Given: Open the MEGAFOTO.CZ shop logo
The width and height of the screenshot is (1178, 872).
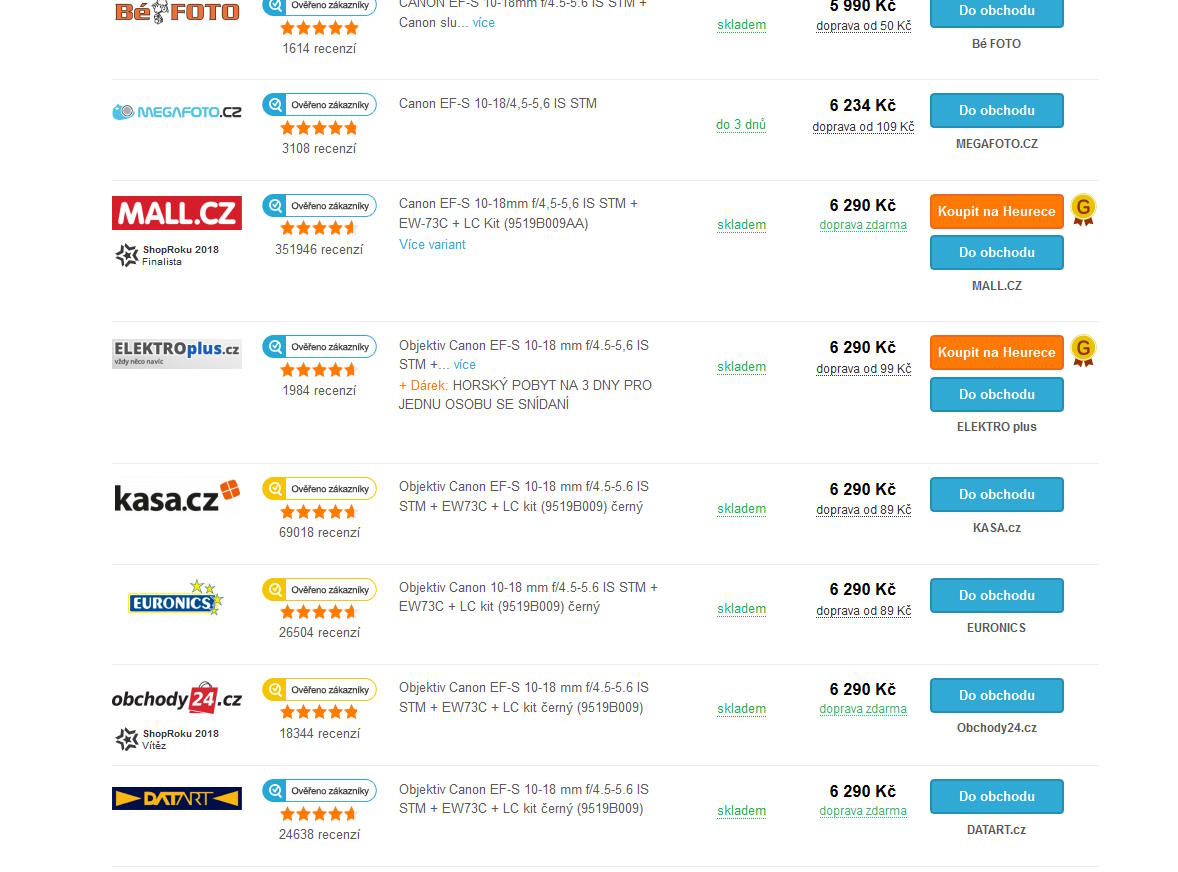Looking at the screenshot, I should (x=177, y=112).
